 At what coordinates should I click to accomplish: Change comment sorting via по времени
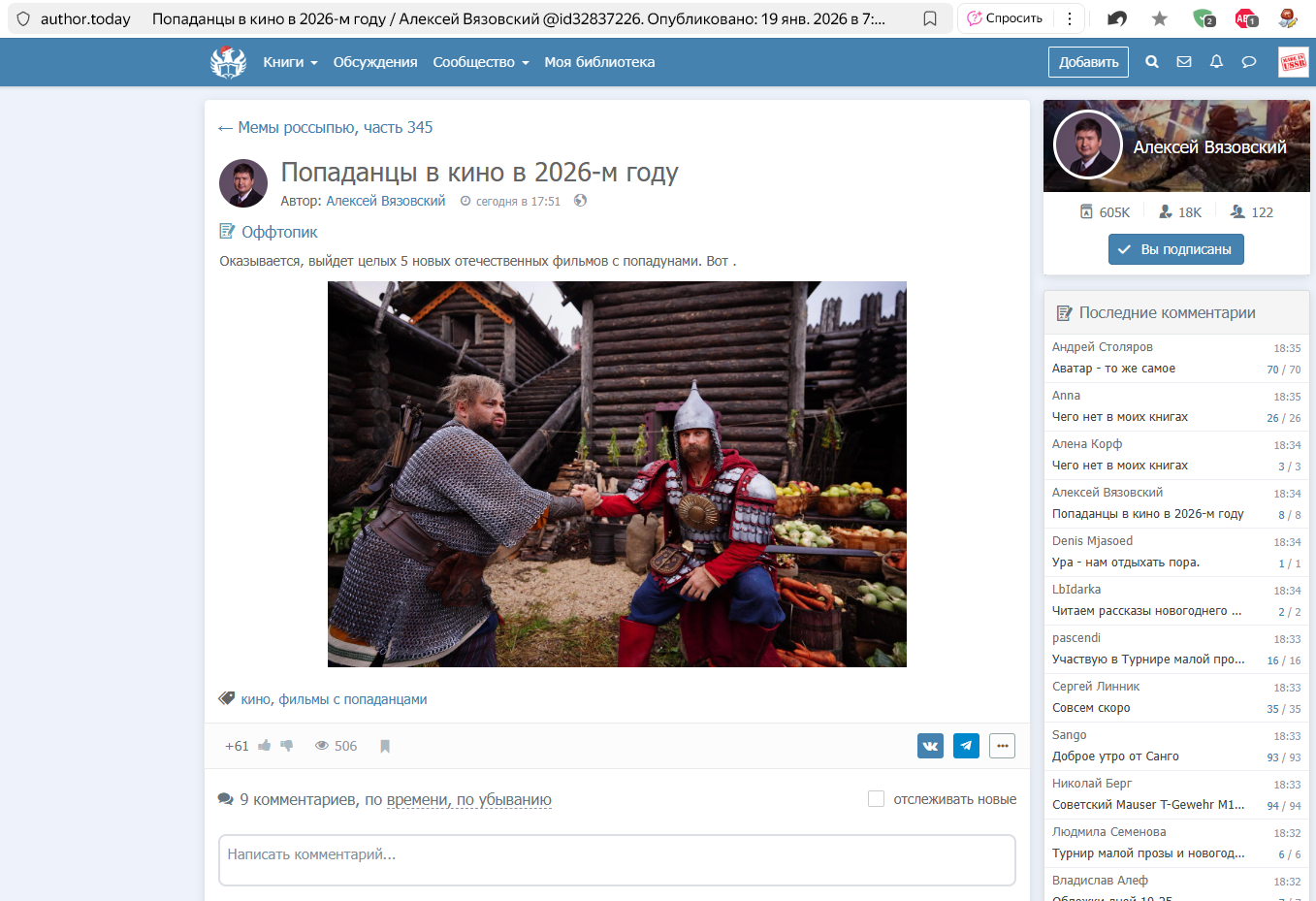pos(418,800)
